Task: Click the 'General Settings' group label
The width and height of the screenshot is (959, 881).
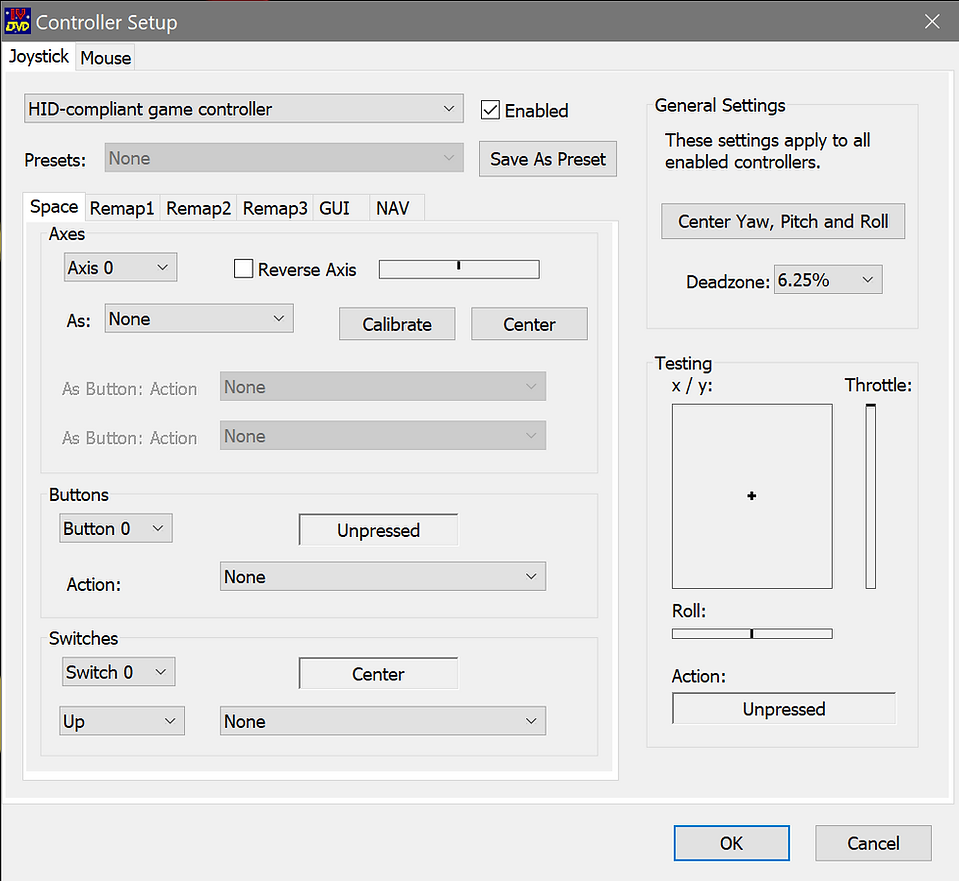Action: click(720, 105)
